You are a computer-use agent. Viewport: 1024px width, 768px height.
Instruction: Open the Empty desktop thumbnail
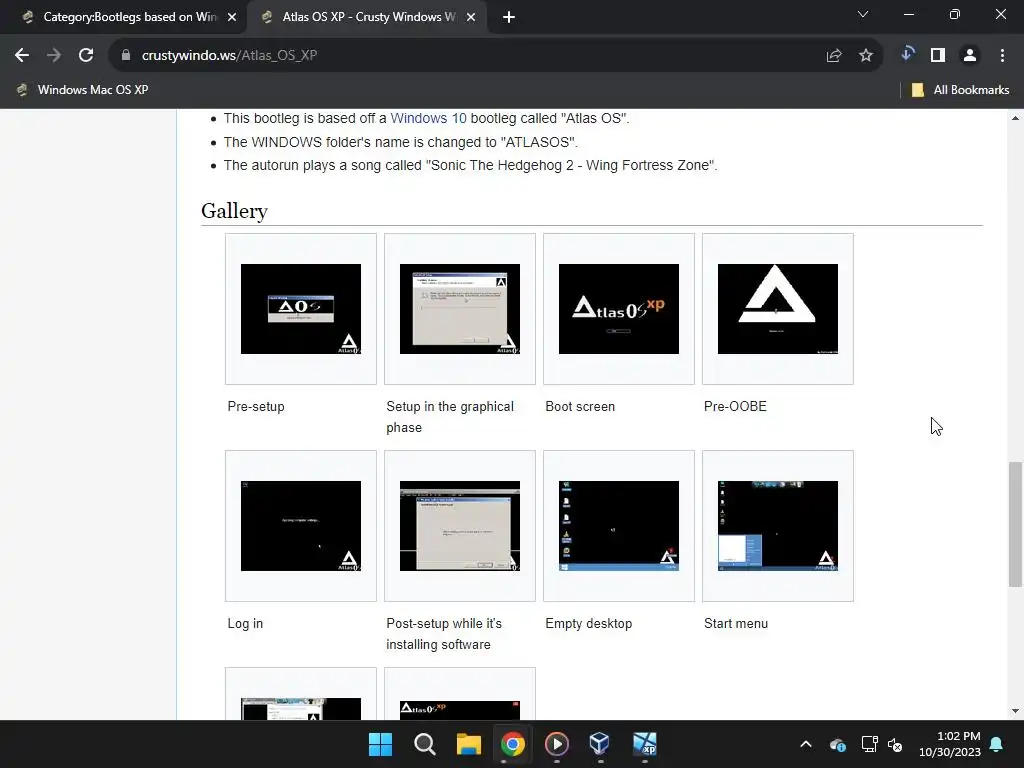pyautogui.click(x=618, y=526)
